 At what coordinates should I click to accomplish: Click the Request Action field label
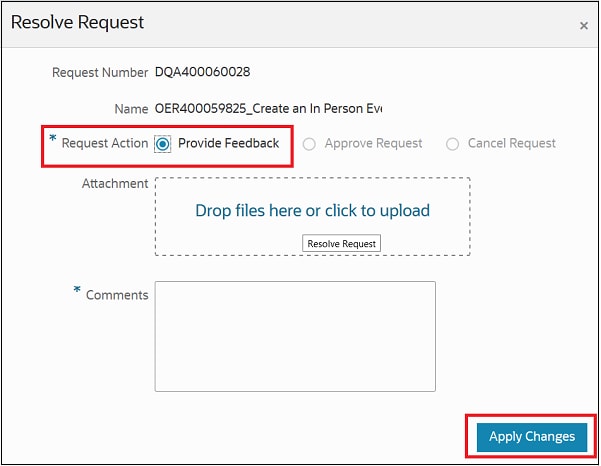pos(104,144)
